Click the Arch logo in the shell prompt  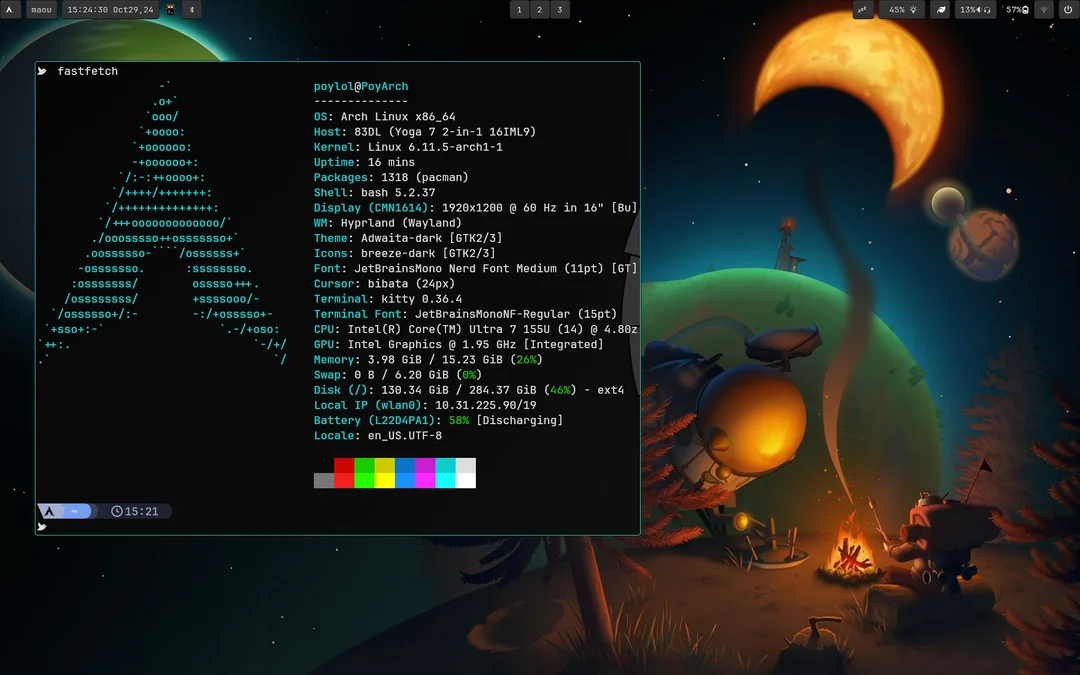(49, 511)
